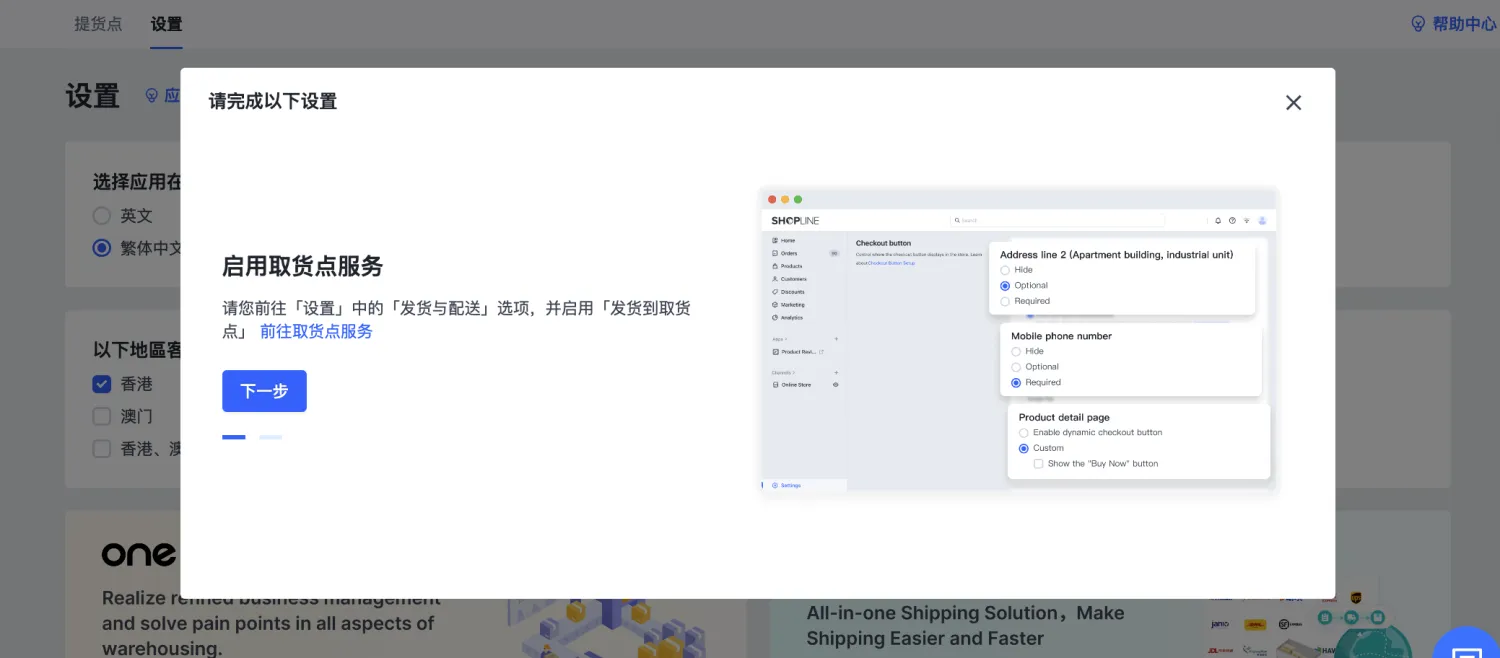Select the 繁体中文 radio button
The width and height of the screenshot is (1500, 658).
coord(101,248)
